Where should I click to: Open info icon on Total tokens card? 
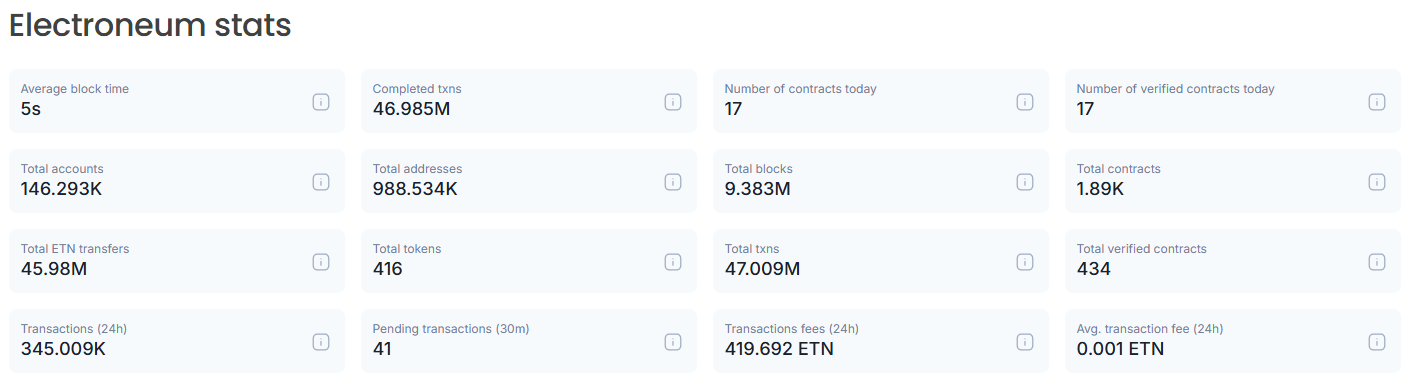[673, 262]
